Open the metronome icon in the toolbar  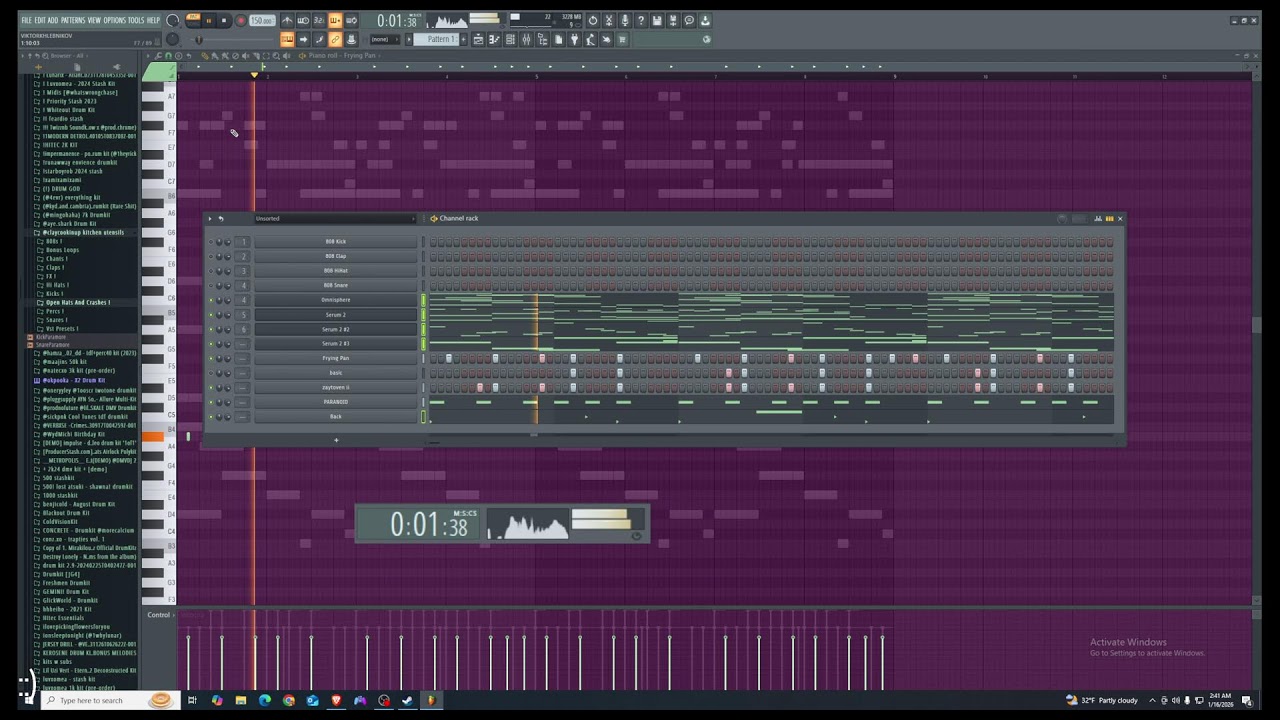[x=287, y=20]
